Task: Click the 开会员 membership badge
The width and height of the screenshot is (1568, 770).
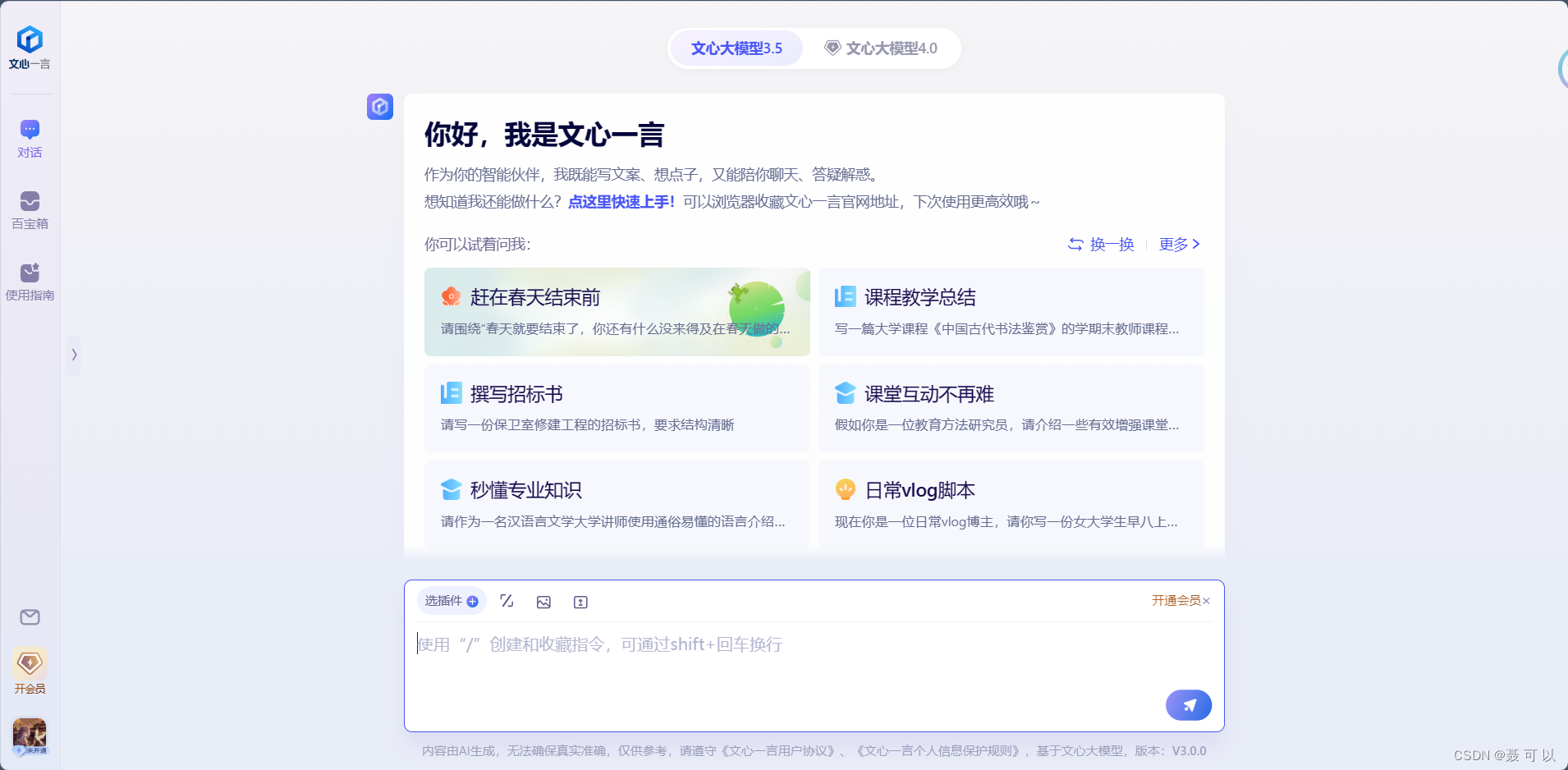Action: (x=30, y=671)
